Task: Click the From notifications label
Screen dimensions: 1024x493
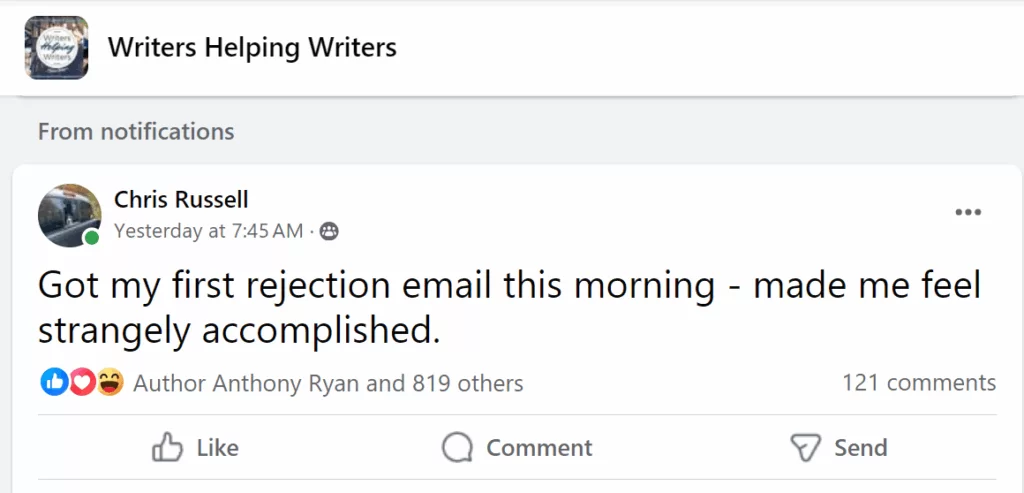Action: pyautogui.click(x=136, y=131)
